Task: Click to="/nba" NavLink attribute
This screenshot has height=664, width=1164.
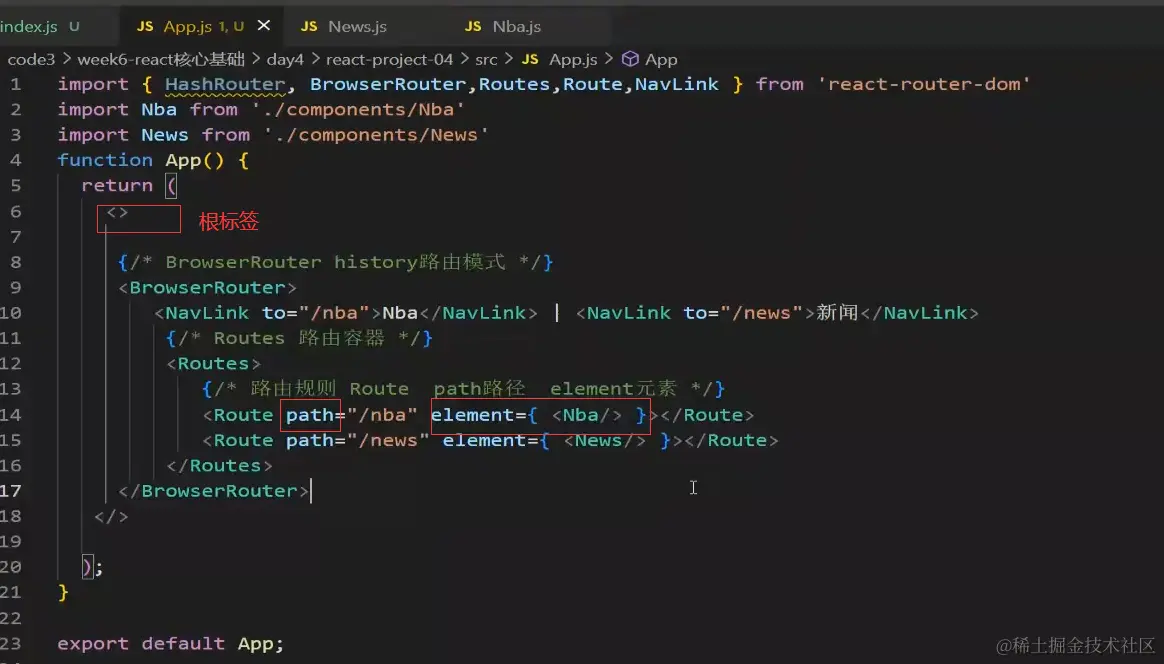Action: coord(315,313)
